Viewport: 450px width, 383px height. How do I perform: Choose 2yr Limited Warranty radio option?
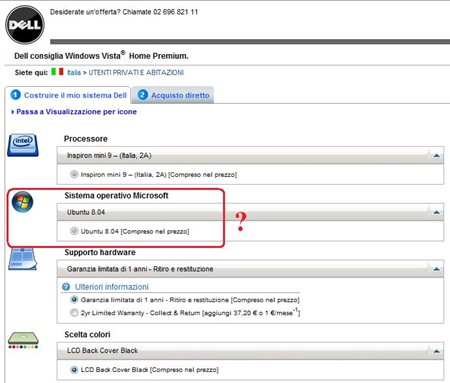point(74,313)
